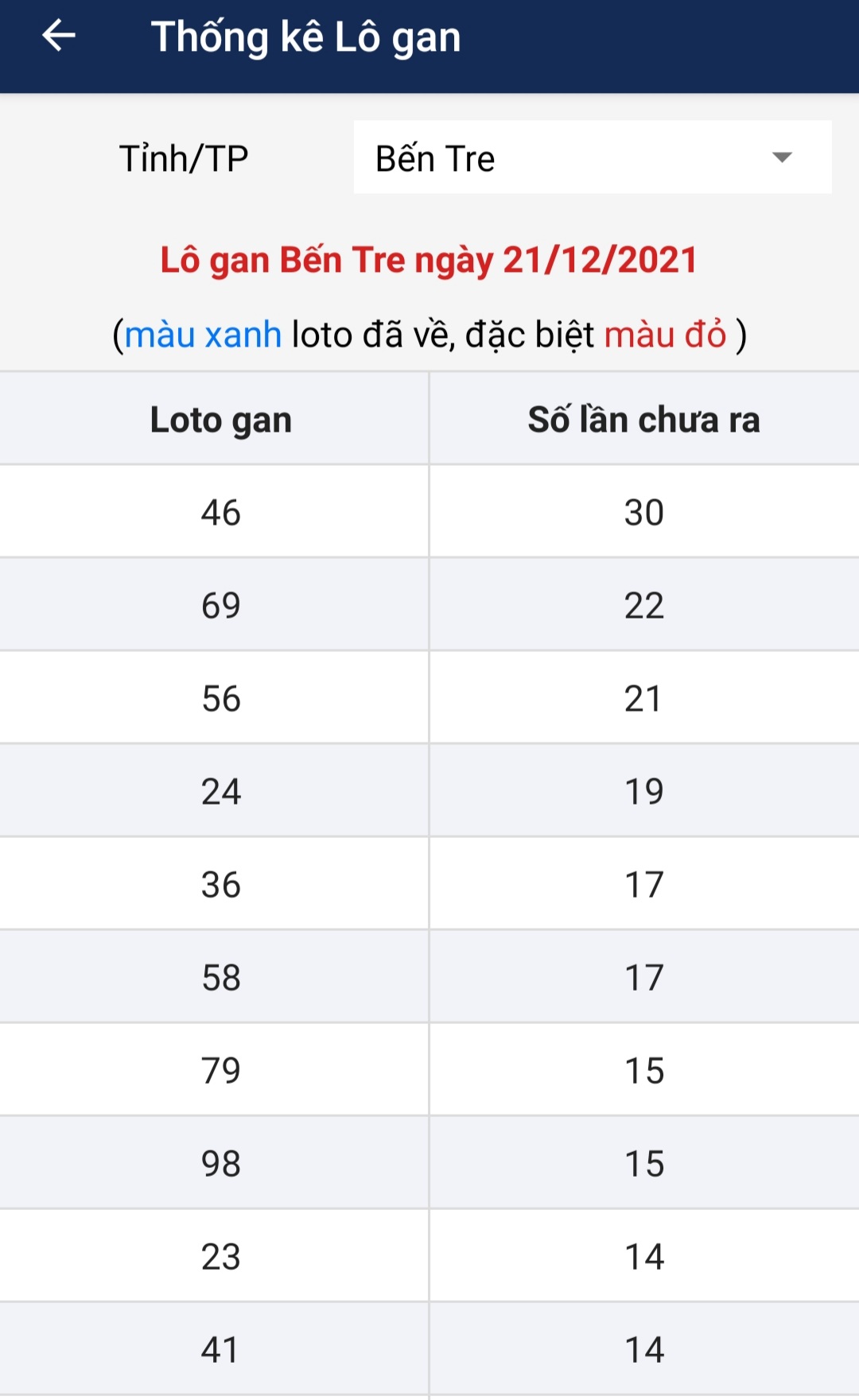Choose loto number 58 in table
The height and width of the screenshot is (1400, 859).
click(220, 977)
